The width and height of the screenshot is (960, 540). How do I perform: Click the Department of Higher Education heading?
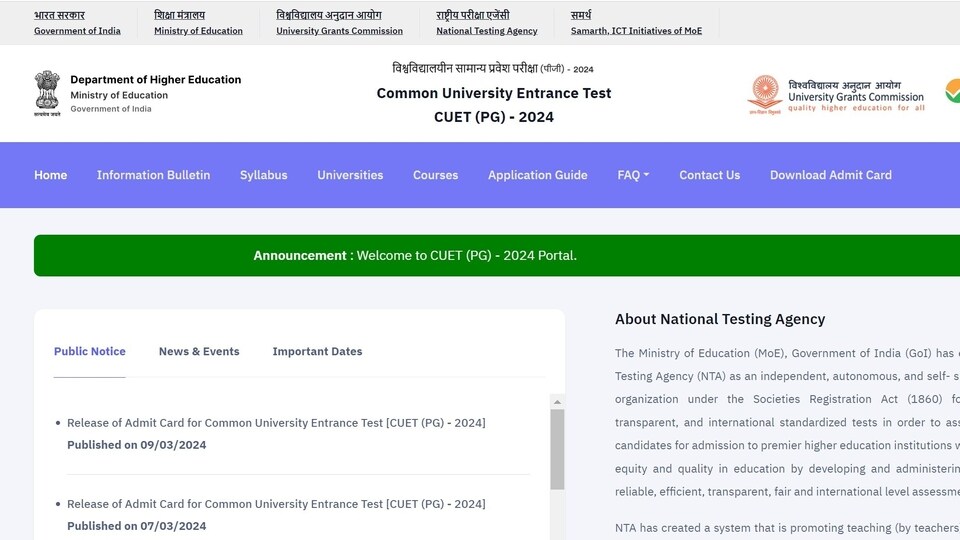tap(156, 80)
